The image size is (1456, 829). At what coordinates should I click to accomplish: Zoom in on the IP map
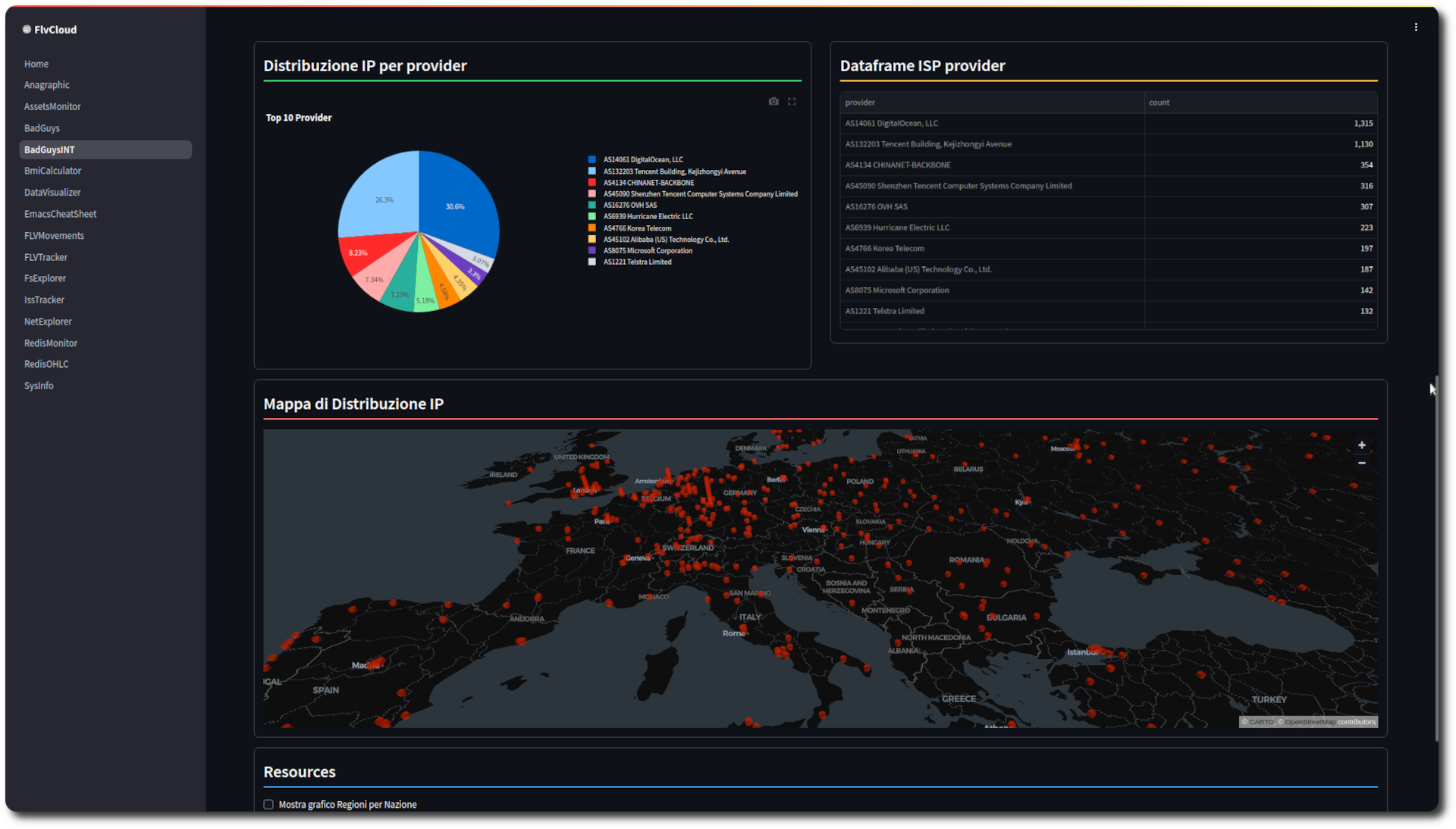(1362, 445)
